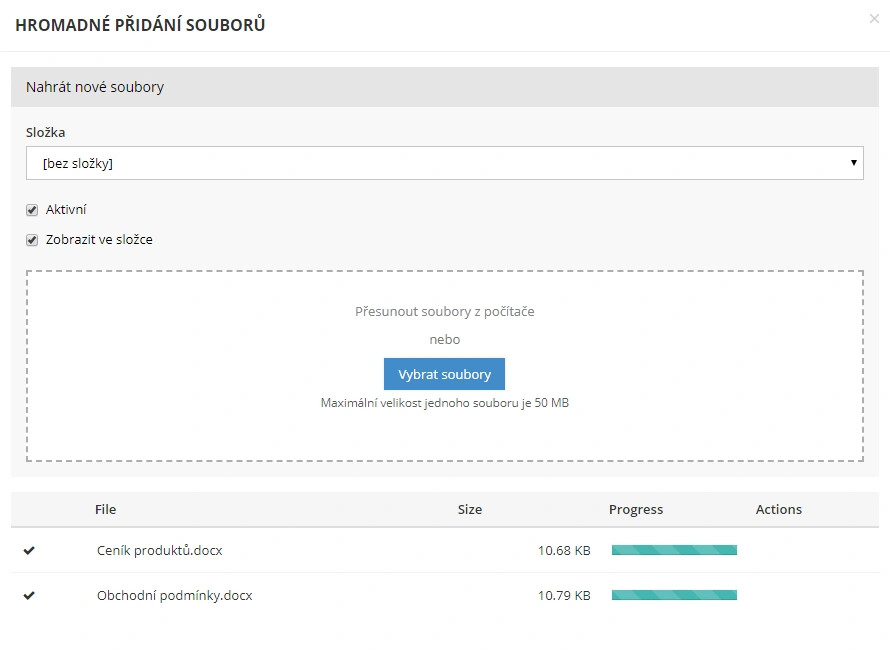Viewport: 890px width, 650px height.
Task: Select the Obchodní podmínky.docx file name
Action: pos(174,596)
